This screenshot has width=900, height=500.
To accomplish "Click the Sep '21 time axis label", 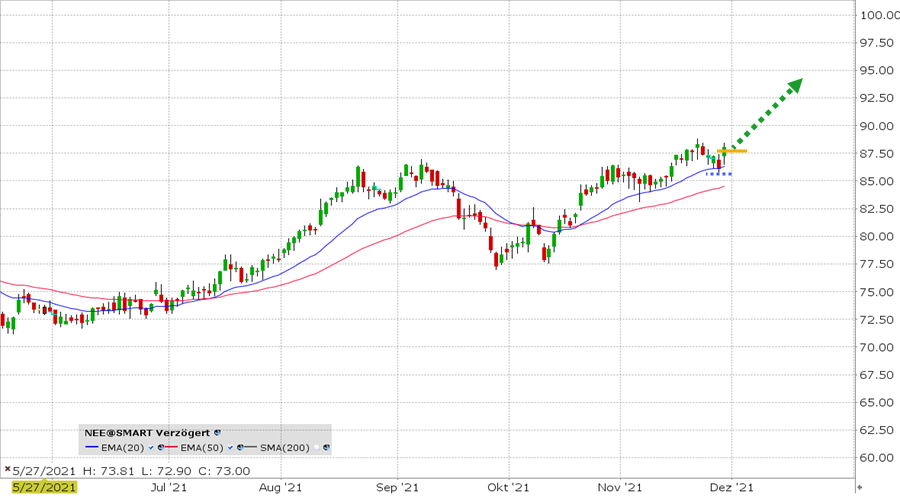I will [396, 487].
